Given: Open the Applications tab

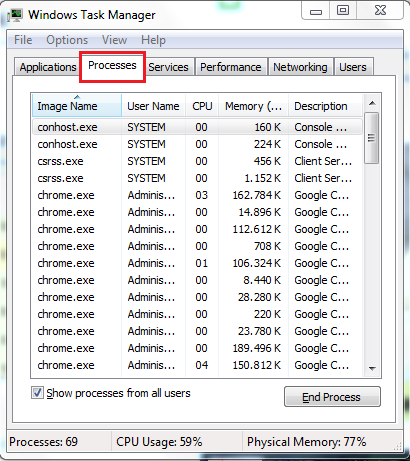Looking at the screenshot, I should [x=48, y=67].
